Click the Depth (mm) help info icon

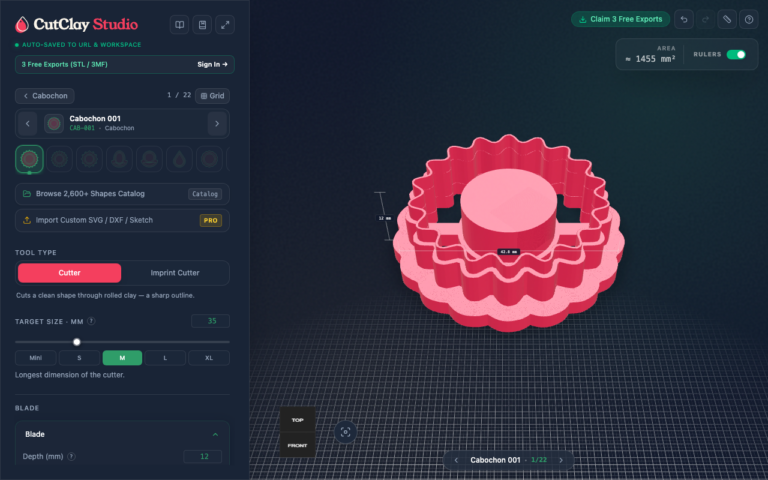click(x=72, y=456)
